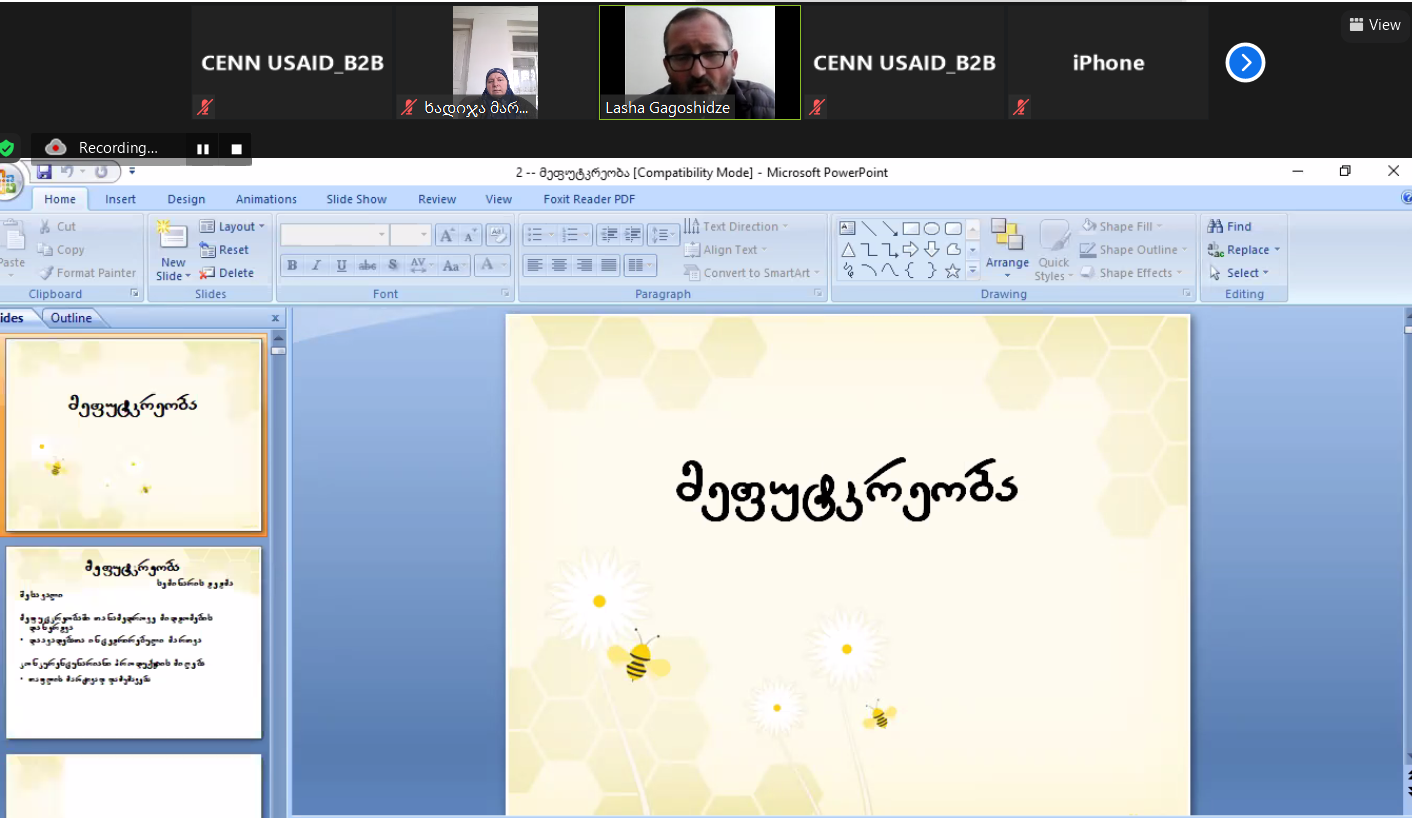Click the Find binoculars icon
Screen dimensions: 1412x818
pyautogui.click(x=1216, y=226)
